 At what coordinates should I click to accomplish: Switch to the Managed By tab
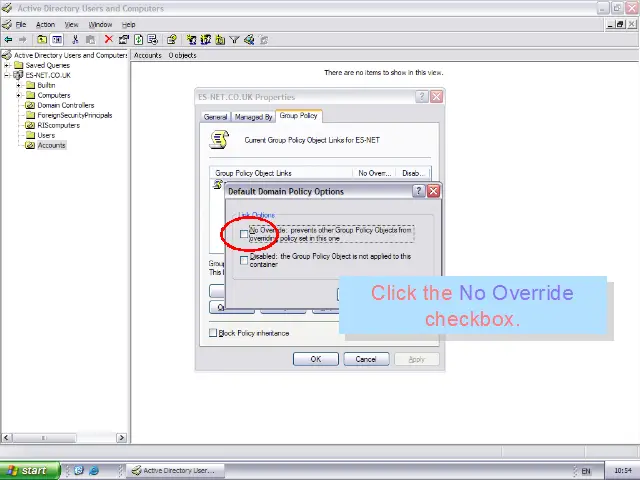[253, 117]
